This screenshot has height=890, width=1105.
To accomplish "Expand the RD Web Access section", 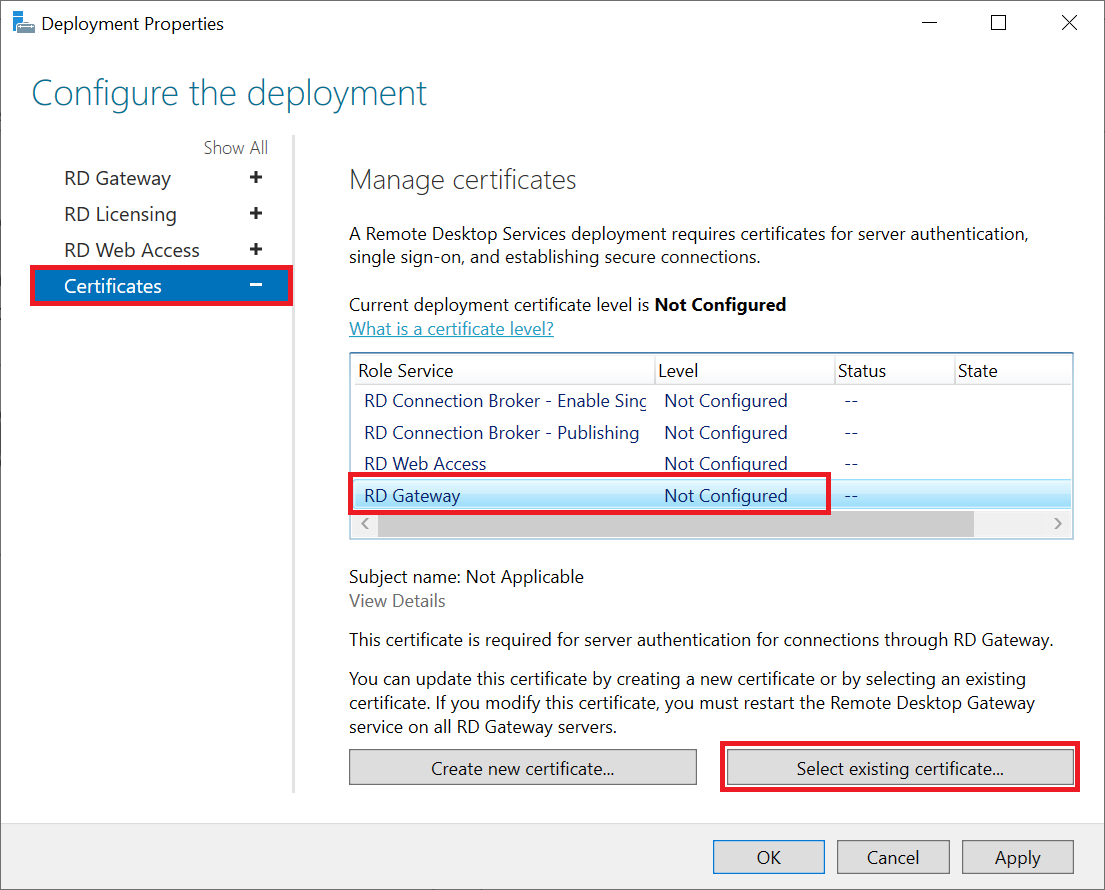I will click(x=256, y=249).
